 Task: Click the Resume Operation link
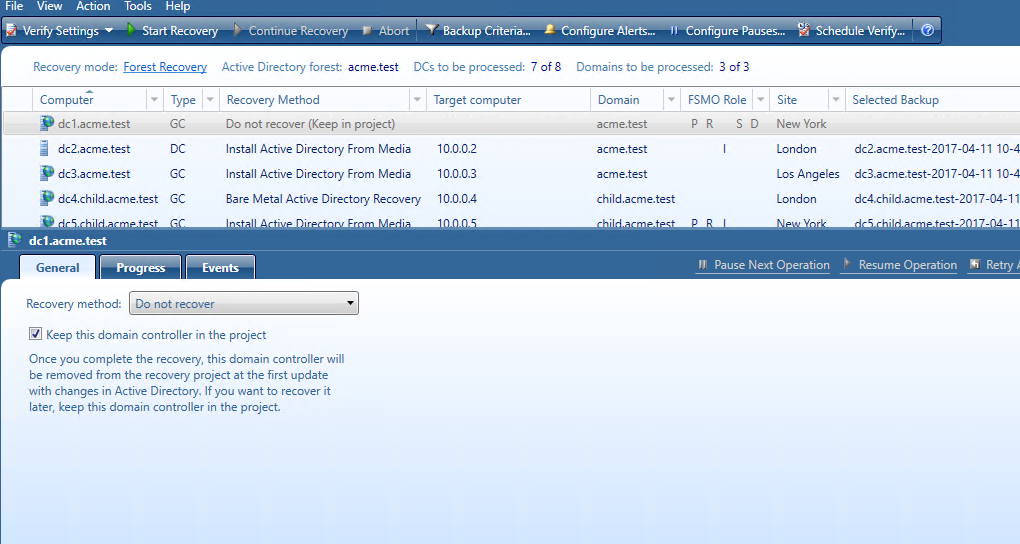pyautogui.click(x=907, y=265)
